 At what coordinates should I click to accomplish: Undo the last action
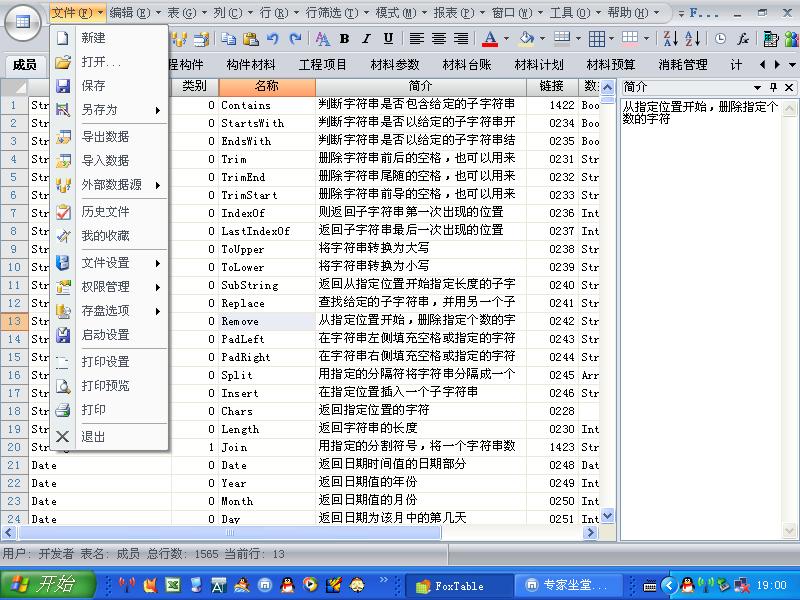coord(273,39)
